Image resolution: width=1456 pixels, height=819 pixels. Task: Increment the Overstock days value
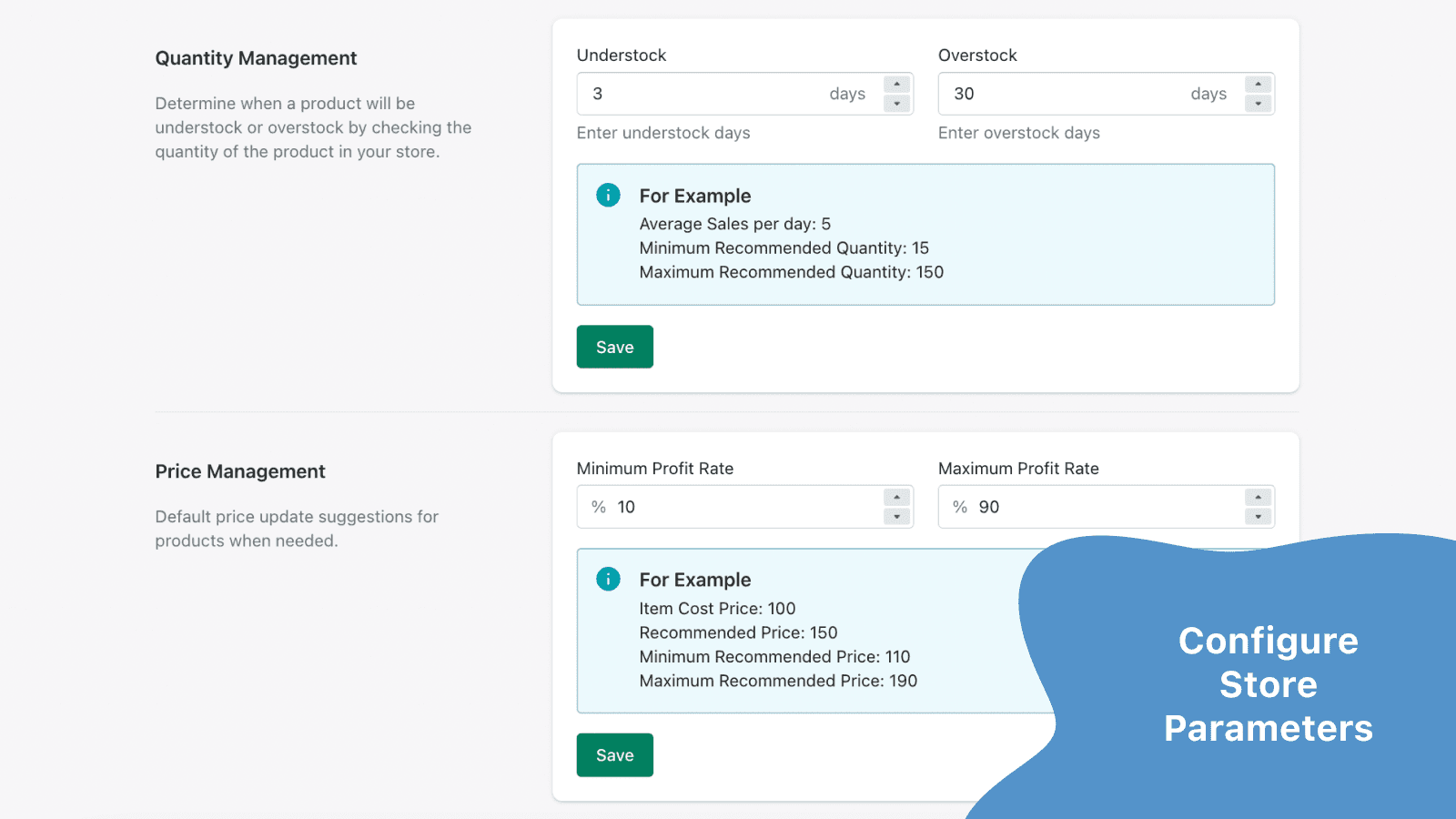coord(1259,84)
